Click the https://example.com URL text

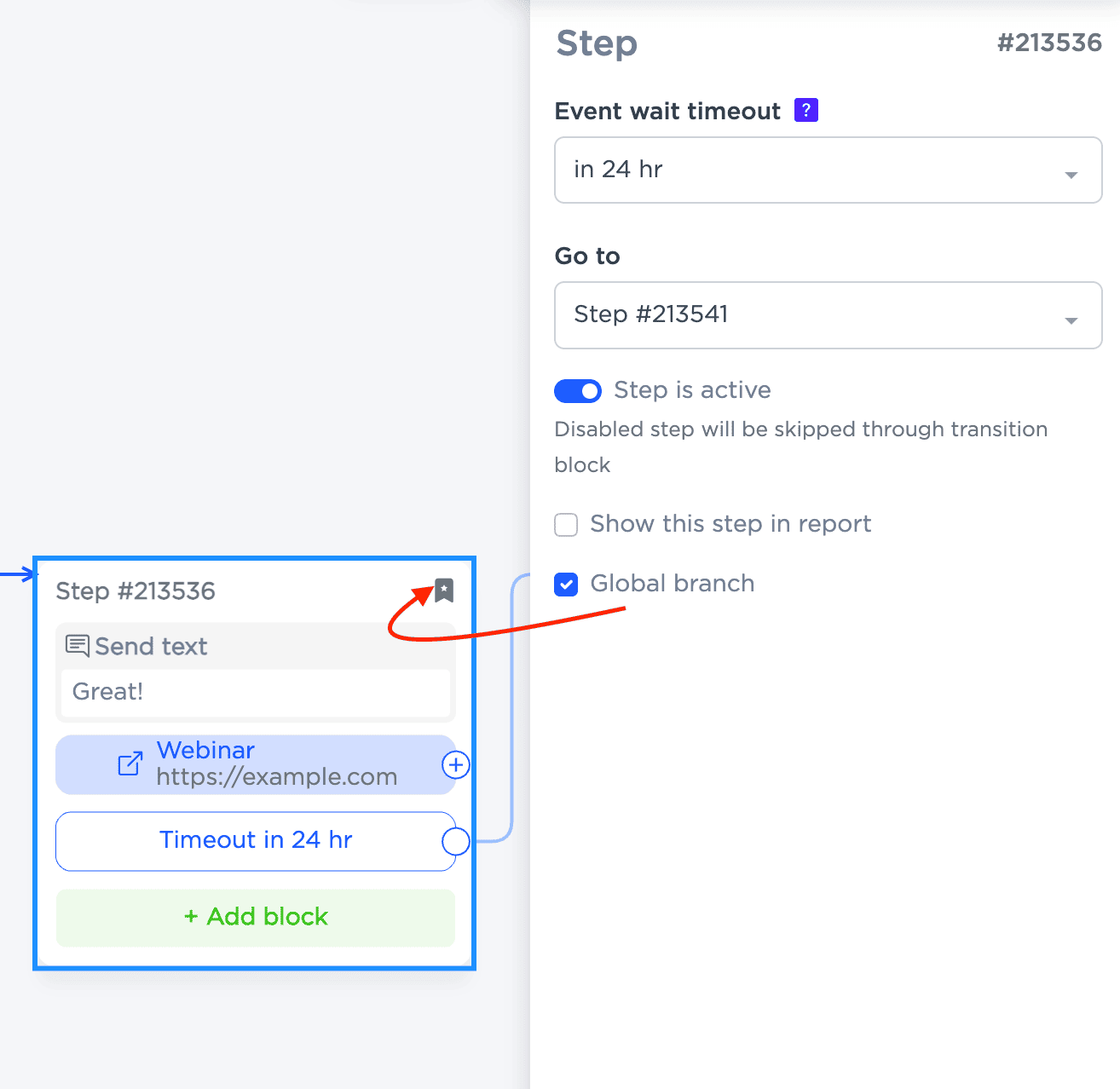pyautogui.click(x=276, y=777)
